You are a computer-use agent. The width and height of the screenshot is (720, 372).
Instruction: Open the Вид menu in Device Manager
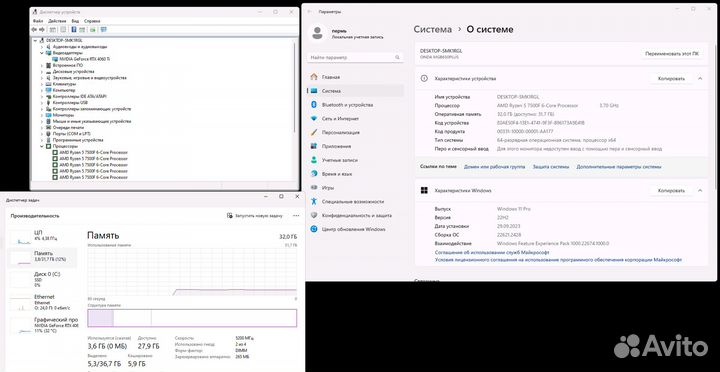75,21
